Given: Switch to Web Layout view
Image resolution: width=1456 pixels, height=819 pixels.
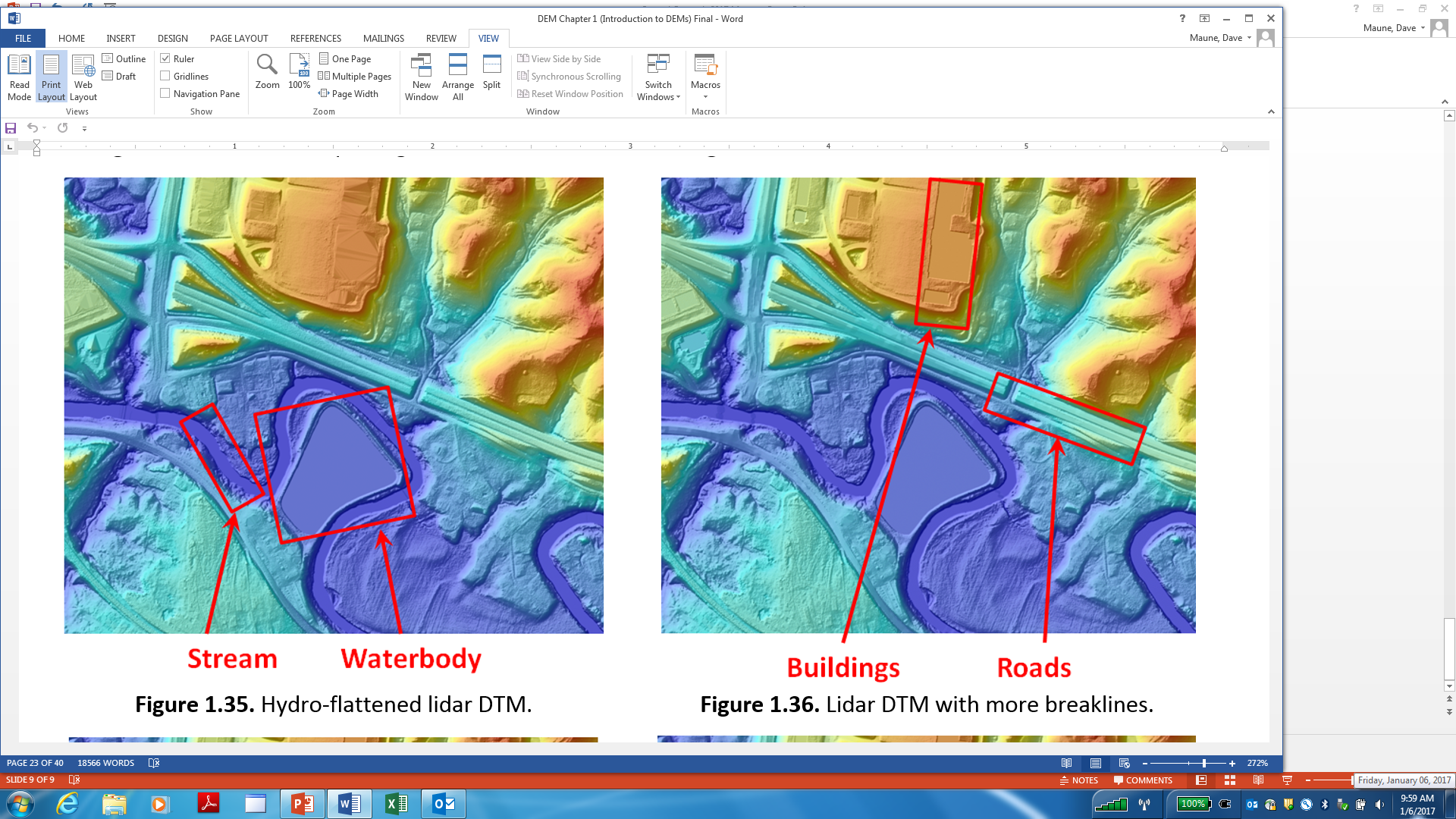Looking at the screenshot, I should [83, 77].
